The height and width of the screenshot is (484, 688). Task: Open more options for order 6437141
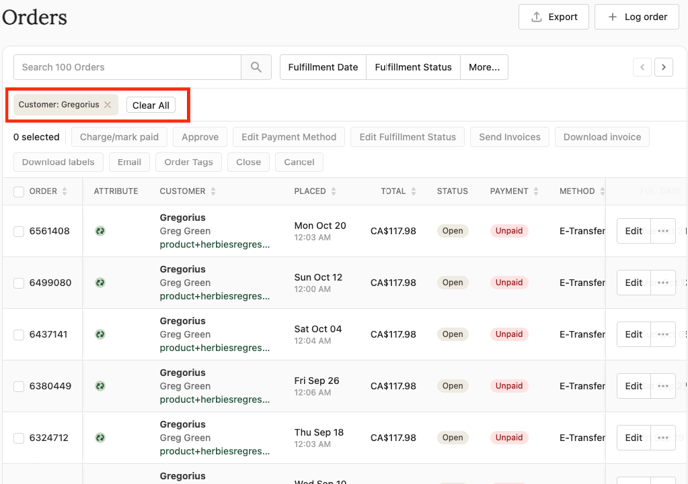(x=663, y=335)
